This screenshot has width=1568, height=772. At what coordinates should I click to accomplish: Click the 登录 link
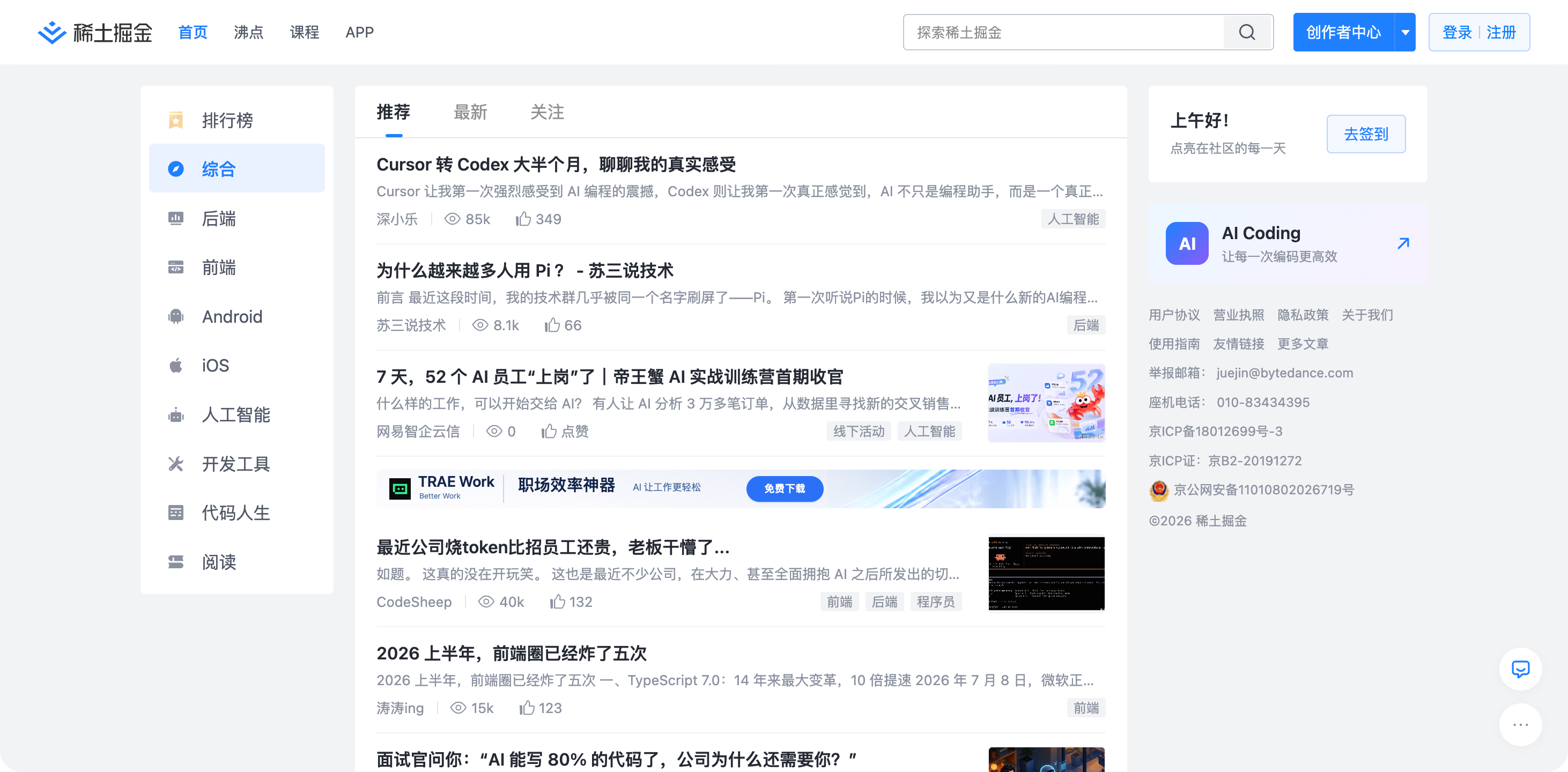(1457, 32)
